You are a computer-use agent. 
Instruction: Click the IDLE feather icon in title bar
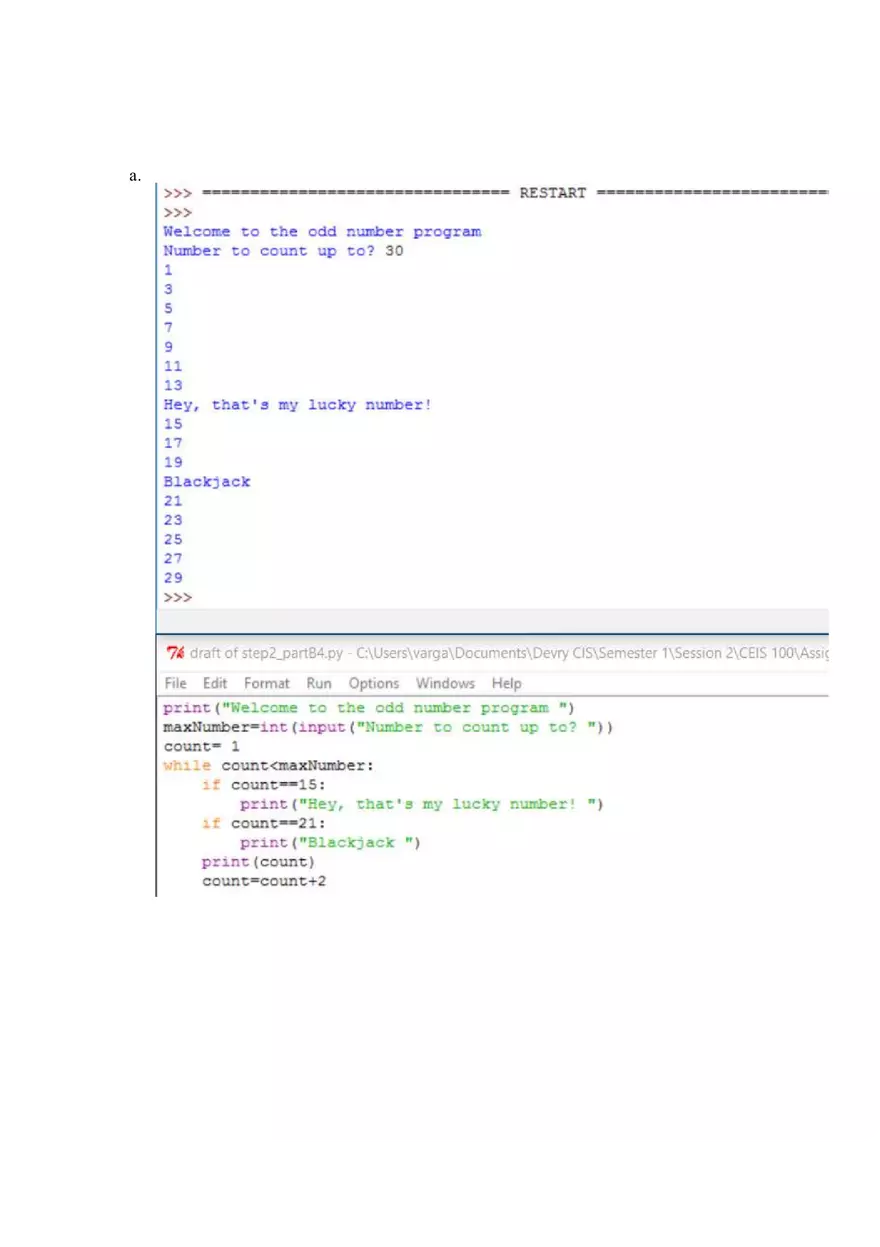tap(175, 653)
